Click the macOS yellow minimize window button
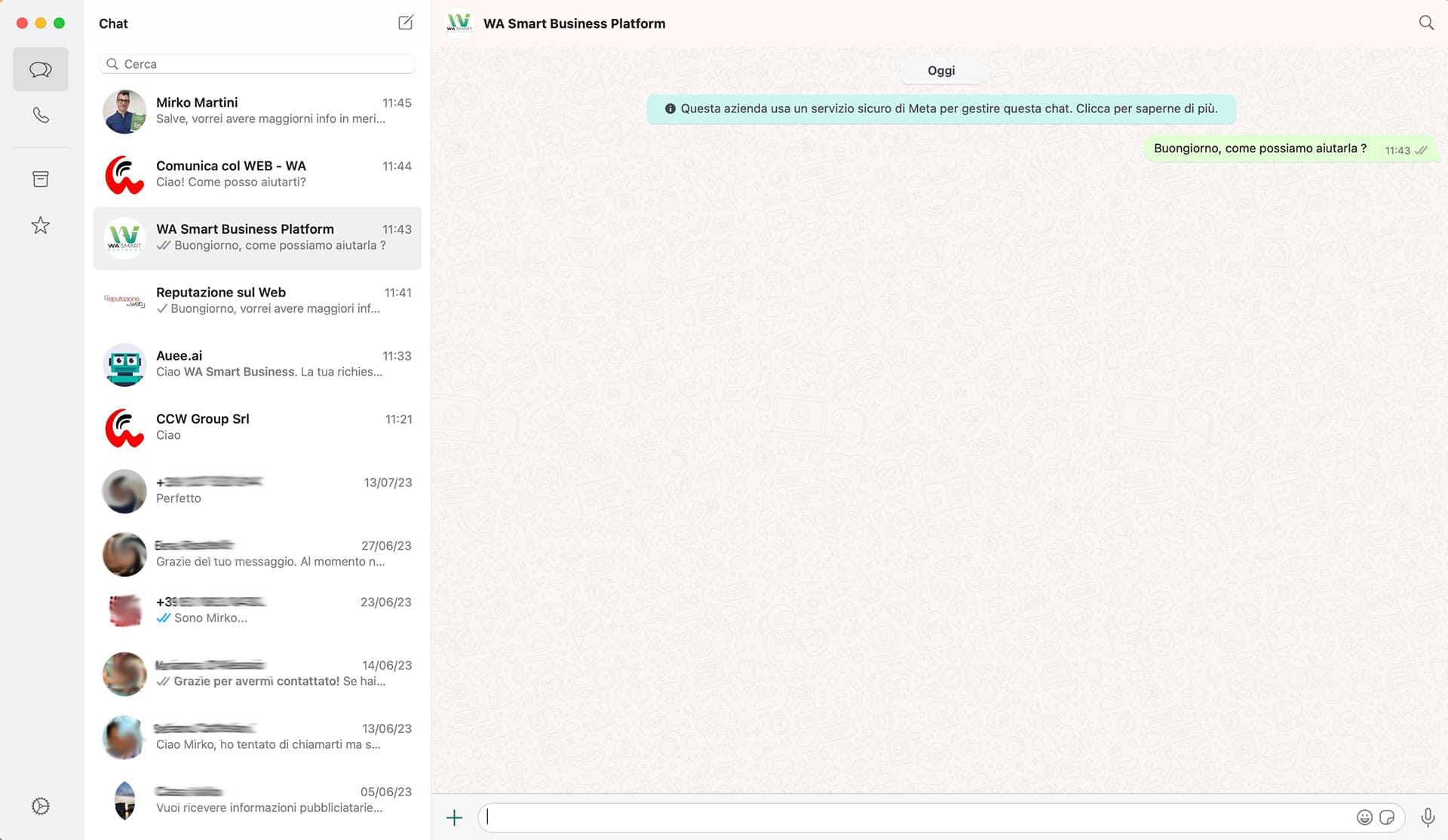 coord(41,23)
